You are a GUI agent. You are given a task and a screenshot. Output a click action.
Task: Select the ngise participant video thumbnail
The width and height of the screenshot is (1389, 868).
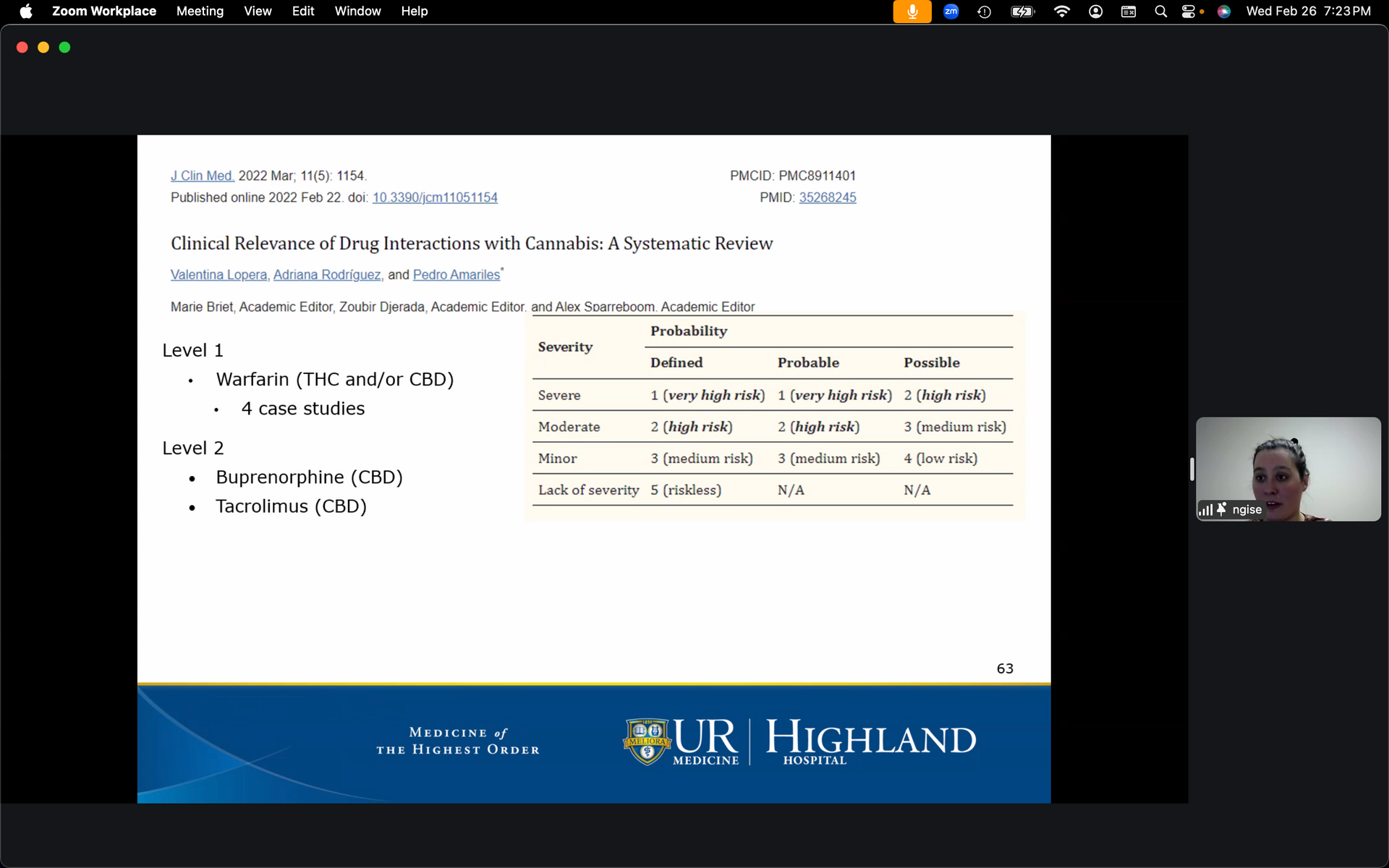click(1288, 469)
